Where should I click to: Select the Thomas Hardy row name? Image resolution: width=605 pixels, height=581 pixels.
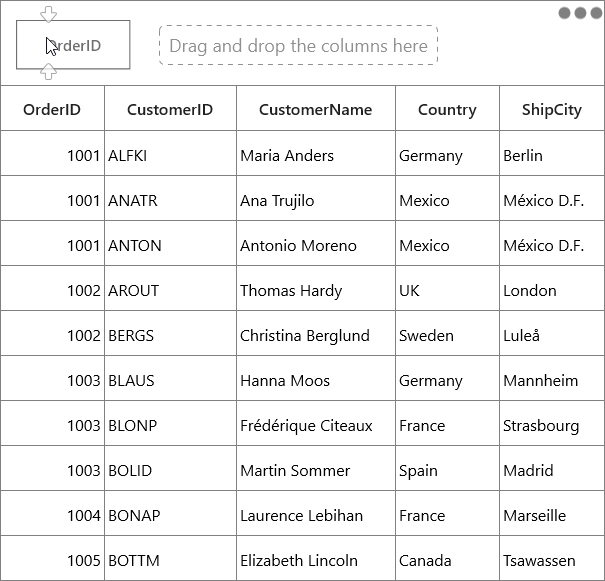291,290
